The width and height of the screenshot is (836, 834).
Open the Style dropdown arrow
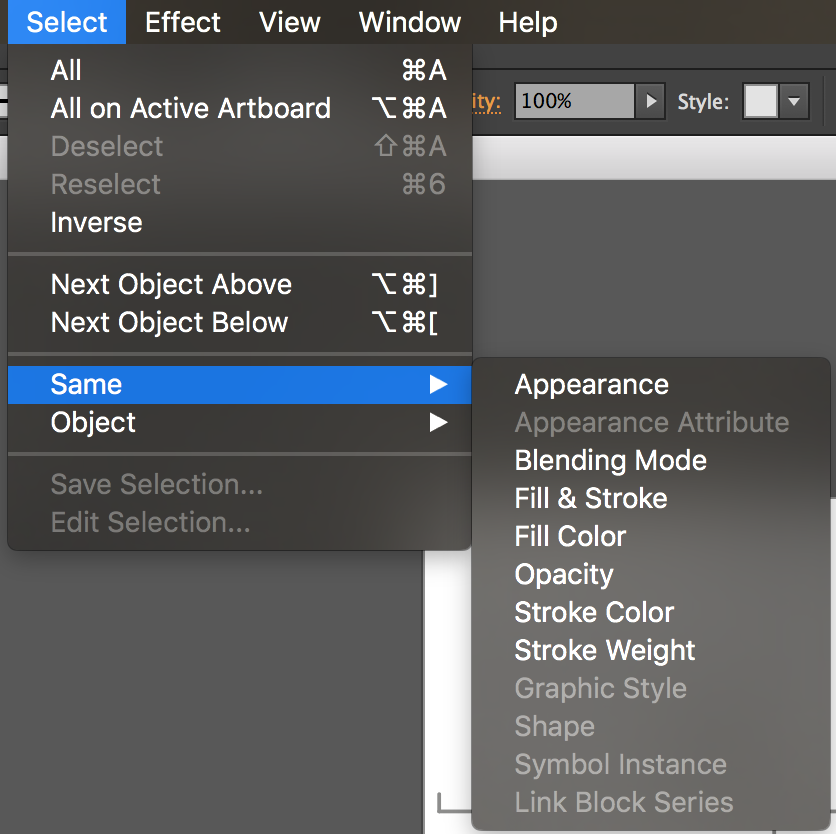(x=795, y=101)
